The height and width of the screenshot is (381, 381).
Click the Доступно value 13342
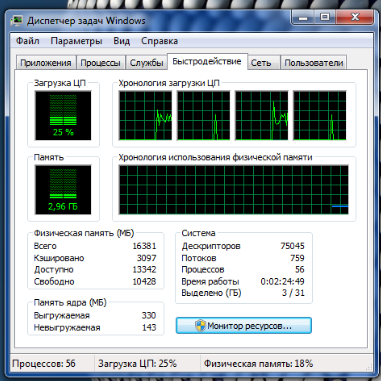(x=144, y=269)
